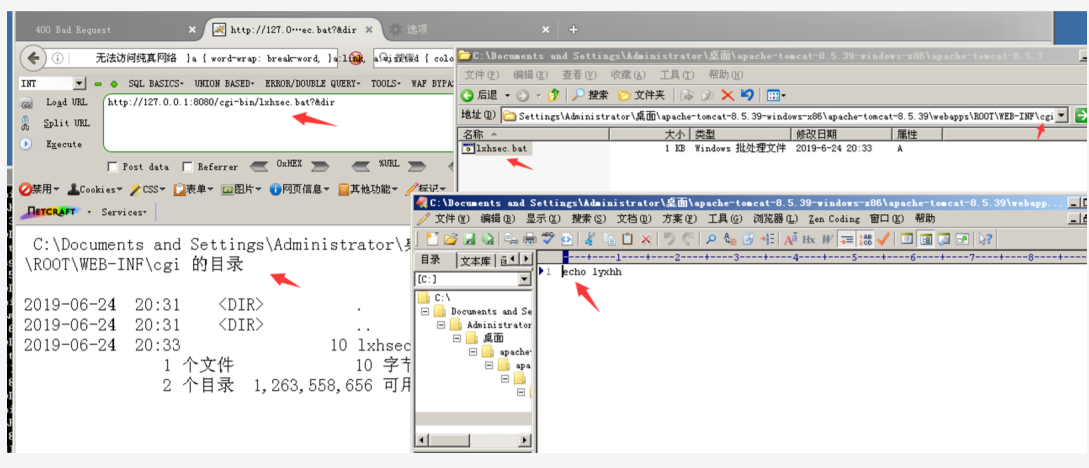This screenshot has height=468, width=1089.
Task: Open the UNION BASED dropdown menu
Action: 224,84
